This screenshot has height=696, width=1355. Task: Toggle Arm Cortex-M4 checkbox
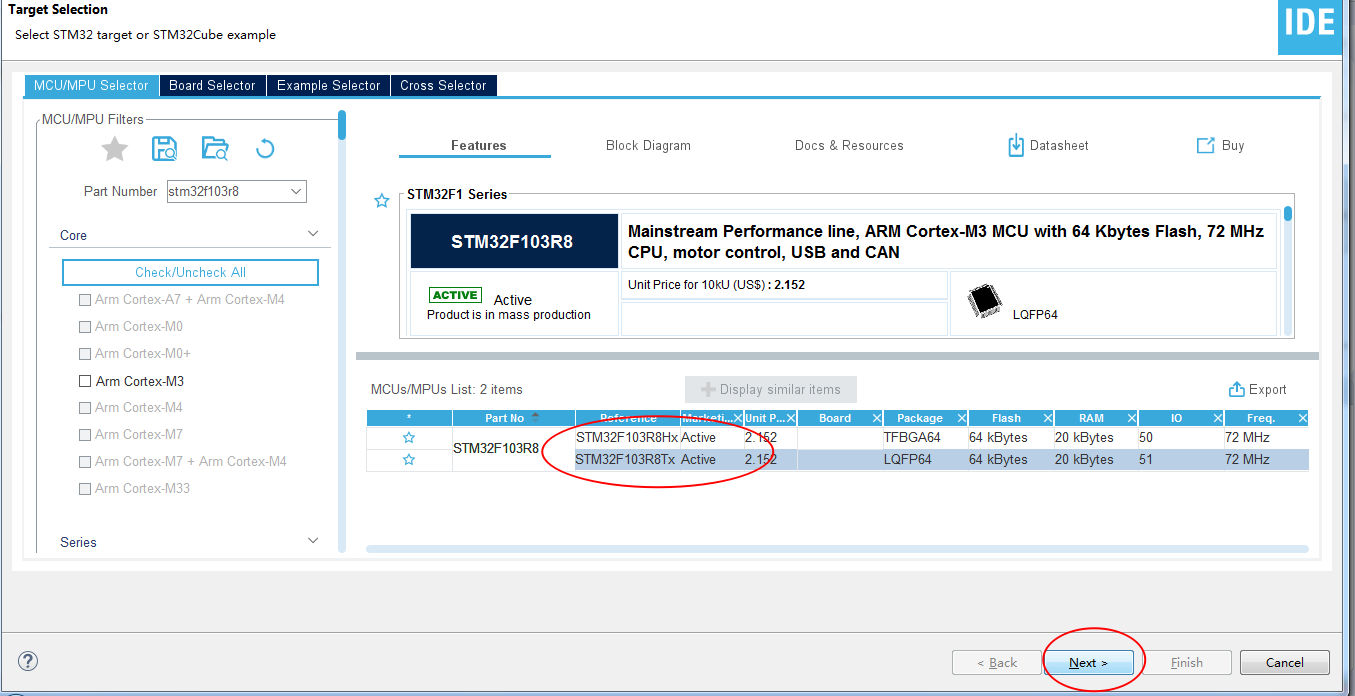[x=85, y=407]
